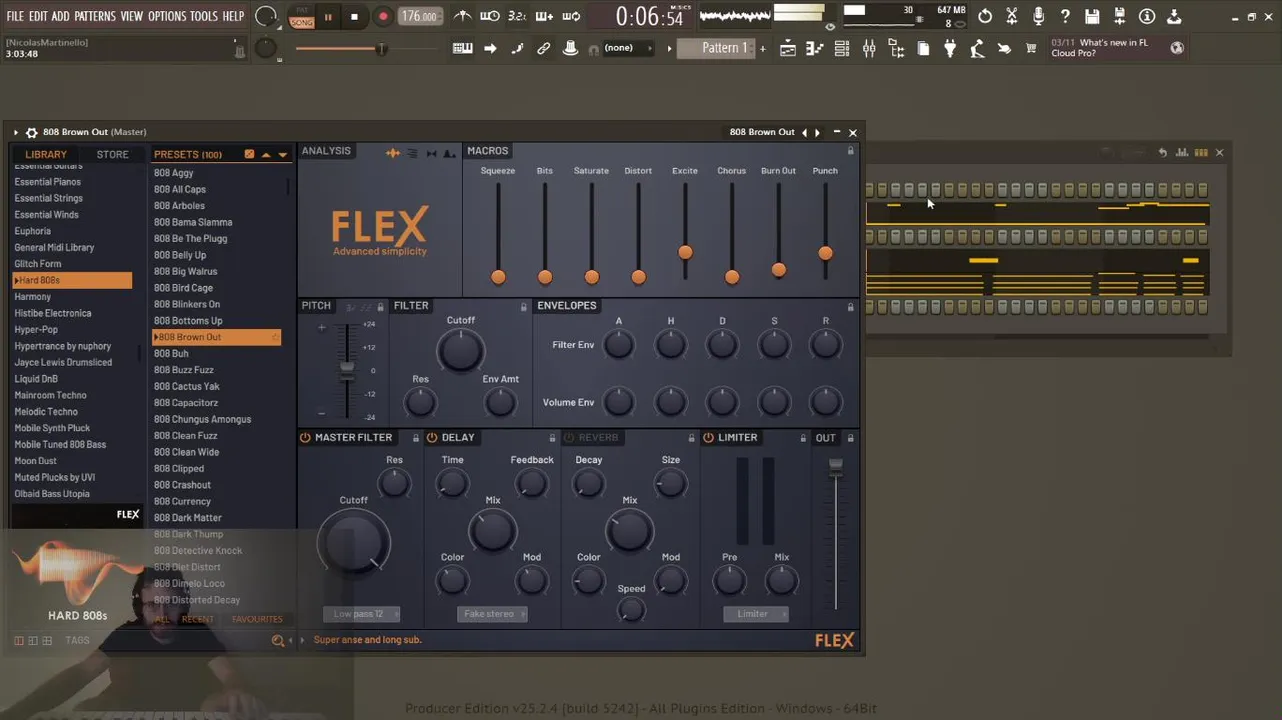Open the Limiter mode dropdown
The height and width of the screenshot is (720, 1282).
tap(755, 614)
